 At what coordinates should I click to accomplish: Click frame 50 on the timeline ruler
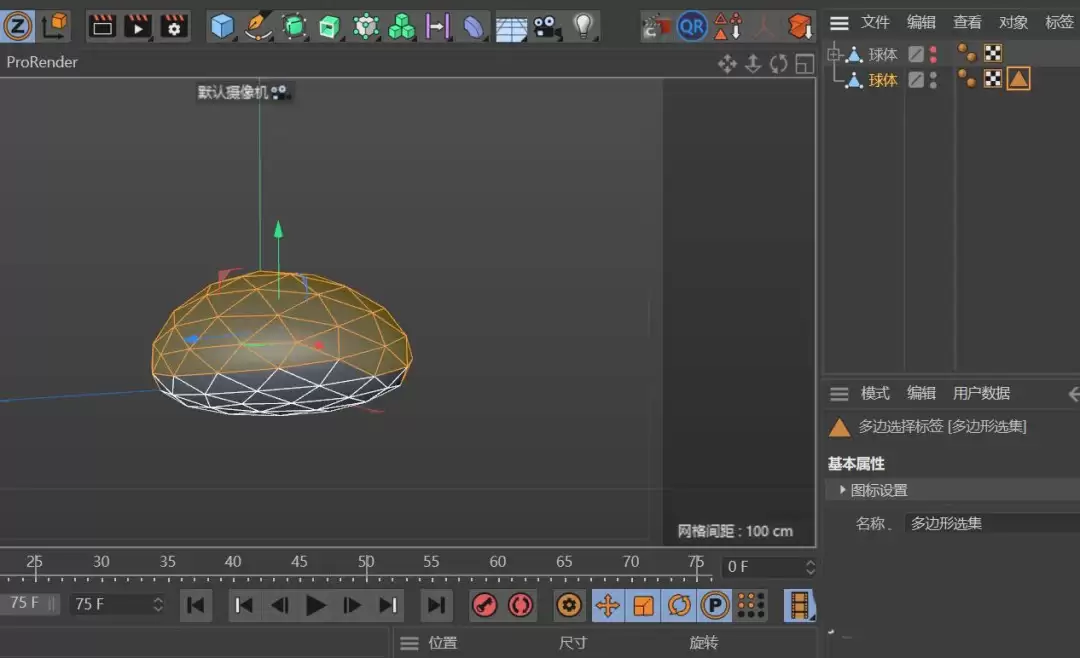(x=365, y=563)
